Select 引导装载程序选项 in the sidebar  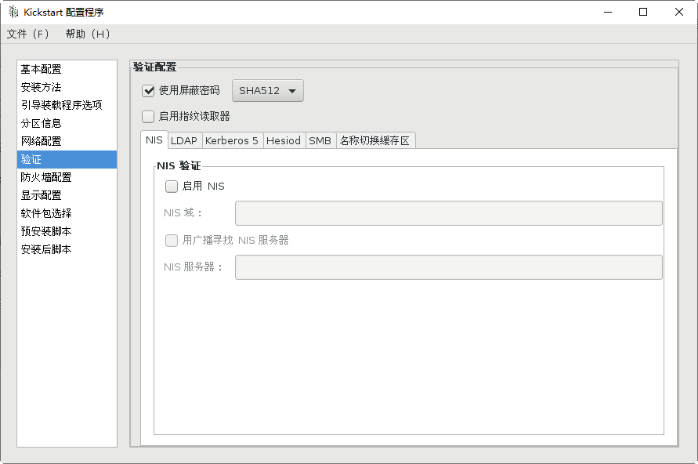point(67,105)
